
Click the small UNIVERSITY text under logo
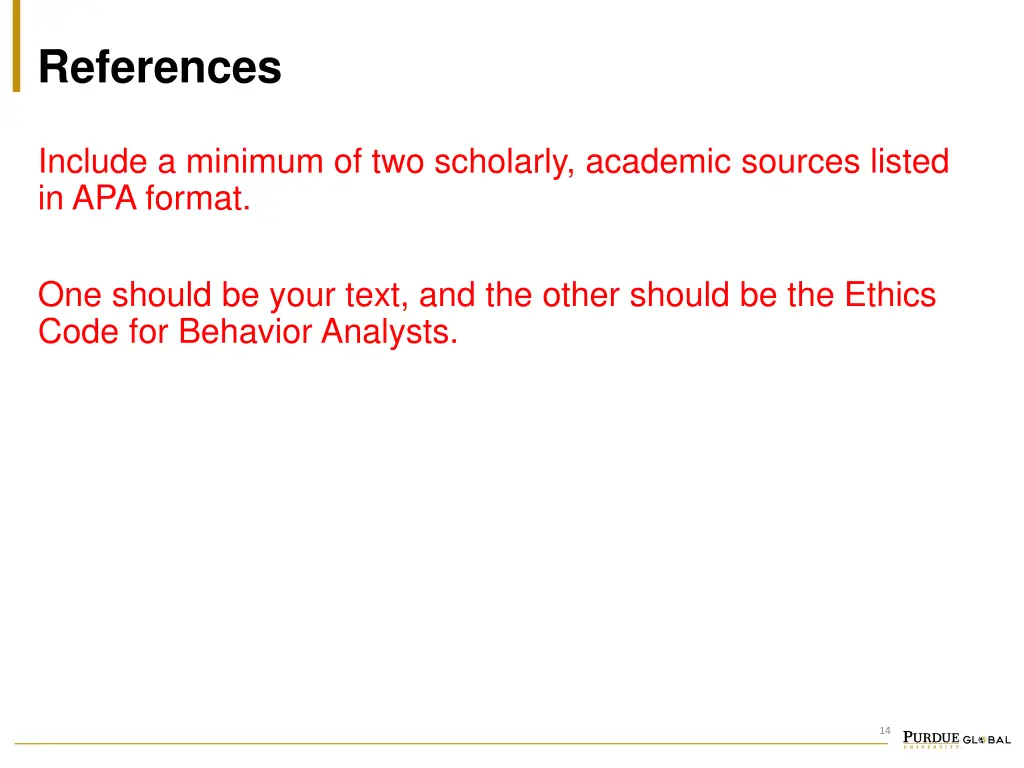pyautogui.click(x=931, y=747)
